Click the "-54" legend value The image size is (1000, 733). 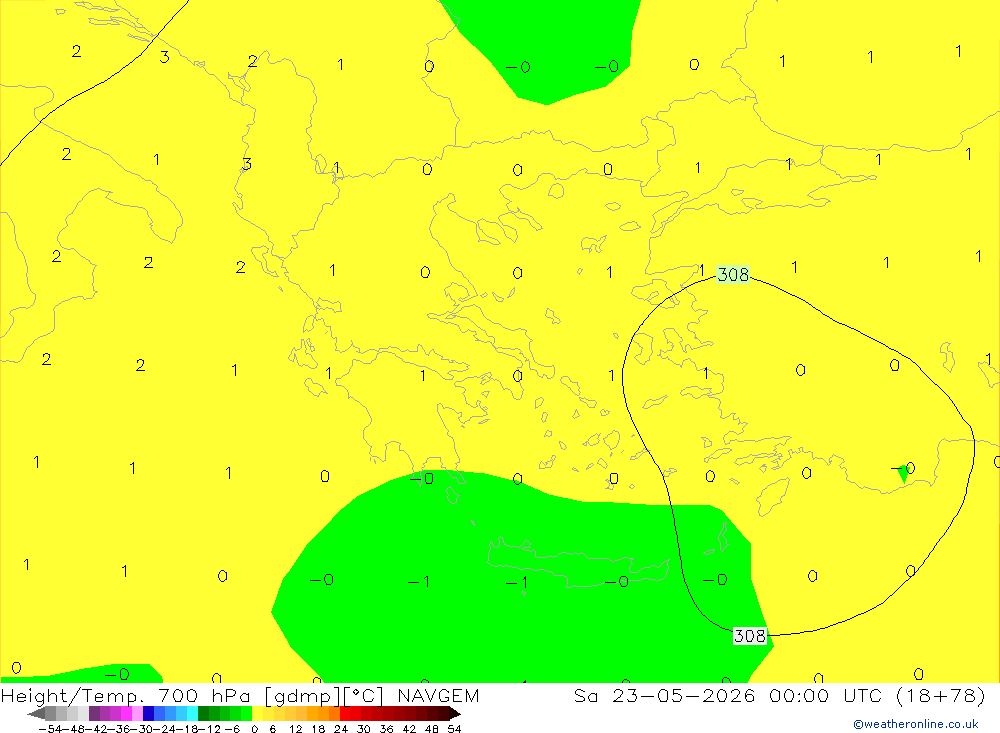[x=50, y=729]
